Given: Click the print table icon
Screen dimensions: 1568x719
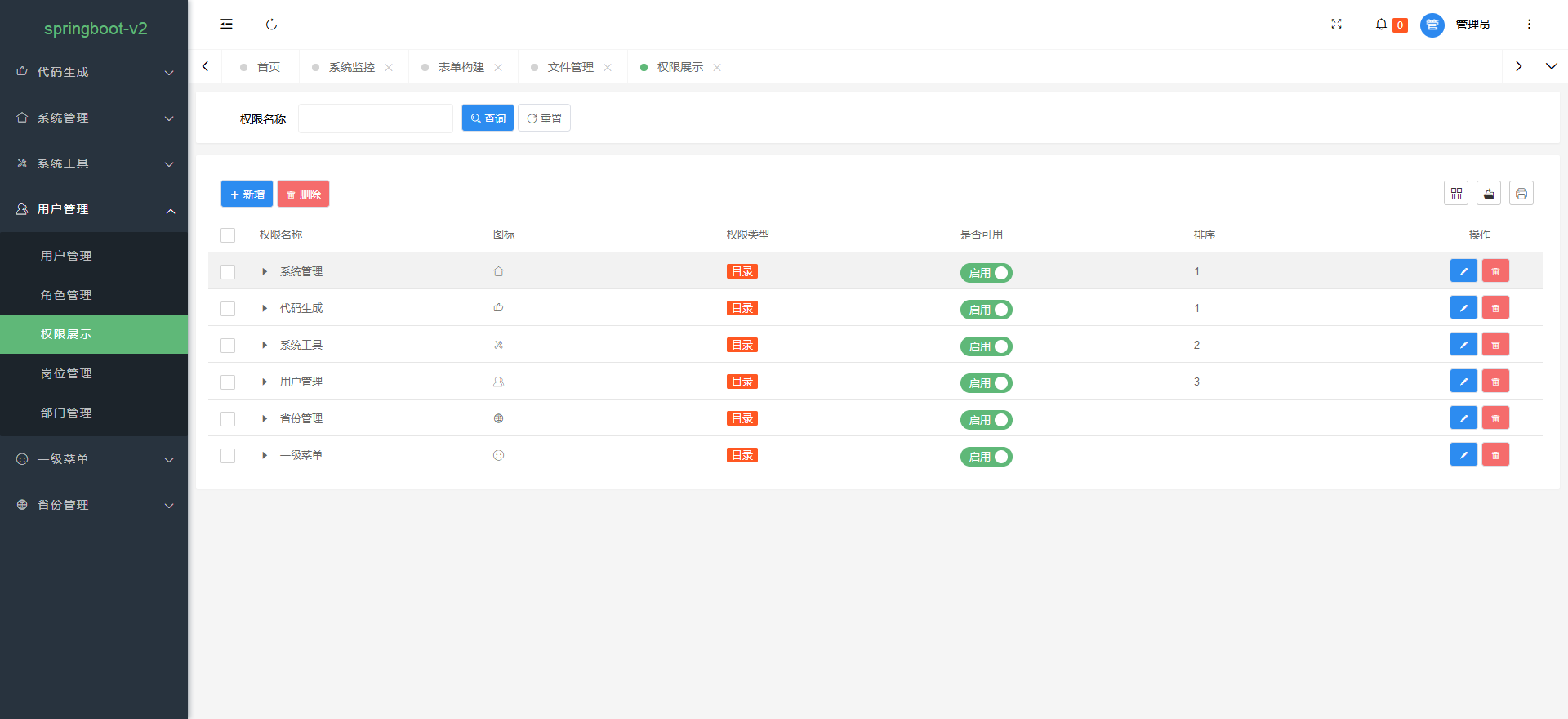Looking at the screenshot, I should coord(1521,194).
